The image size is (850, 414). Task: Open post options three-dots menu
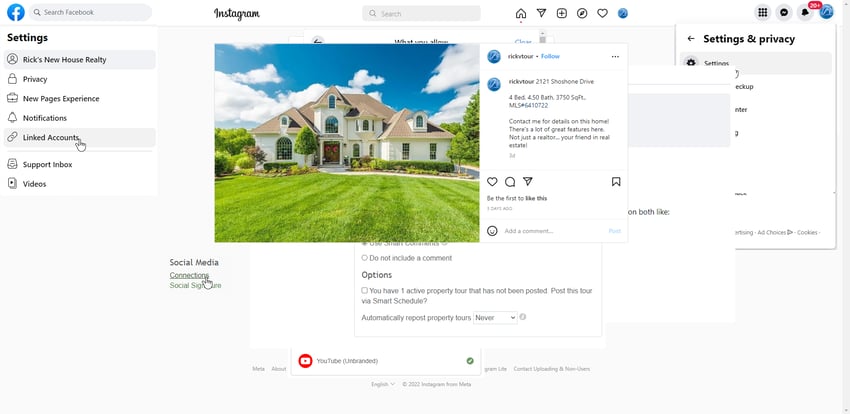point(615,56)
